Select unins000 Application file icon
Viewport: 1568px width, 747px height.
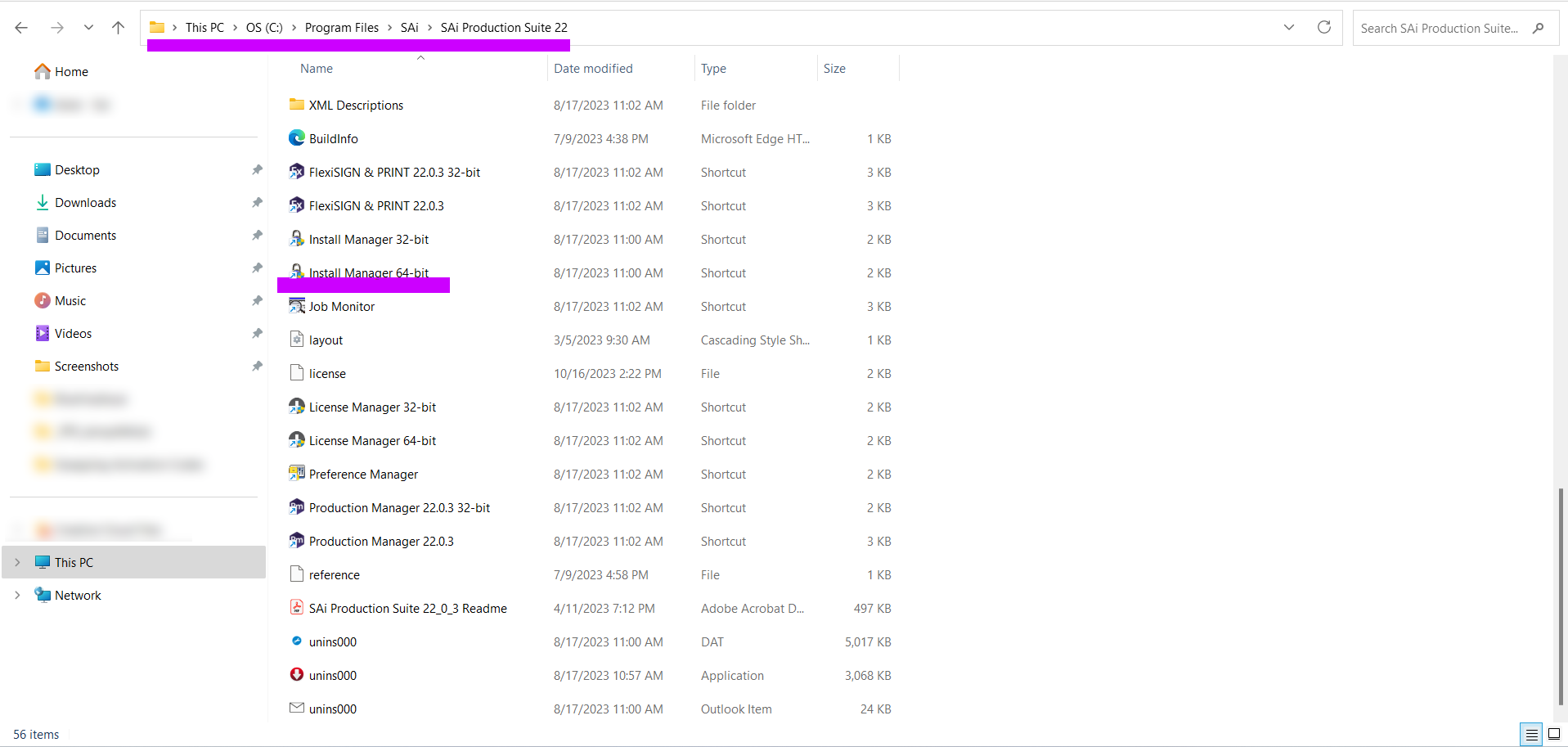coord(297,675)
